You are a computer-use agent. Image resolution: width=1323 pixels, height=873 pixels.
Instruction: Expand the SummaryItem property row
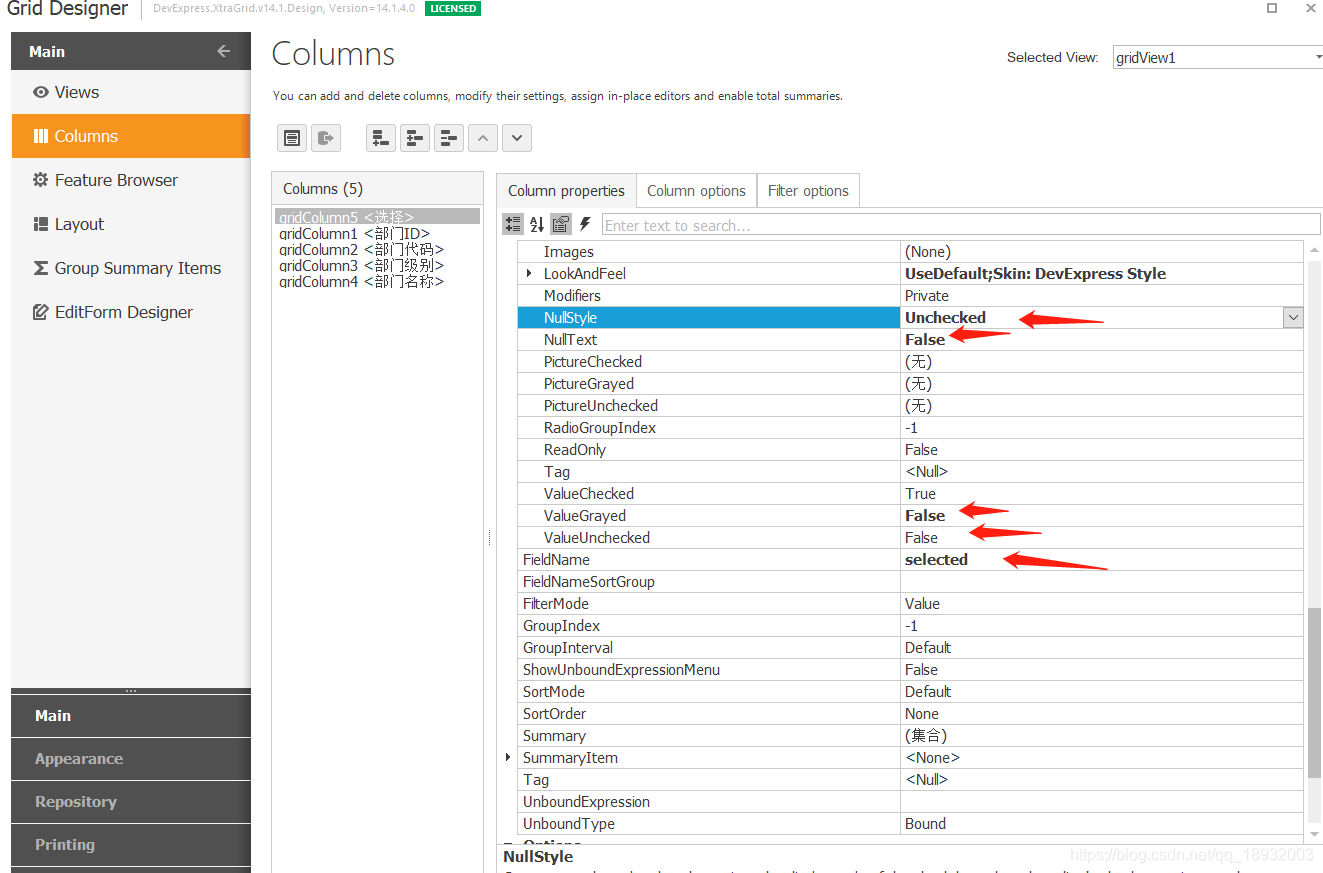pyautogui.click(x=508, y=757)
